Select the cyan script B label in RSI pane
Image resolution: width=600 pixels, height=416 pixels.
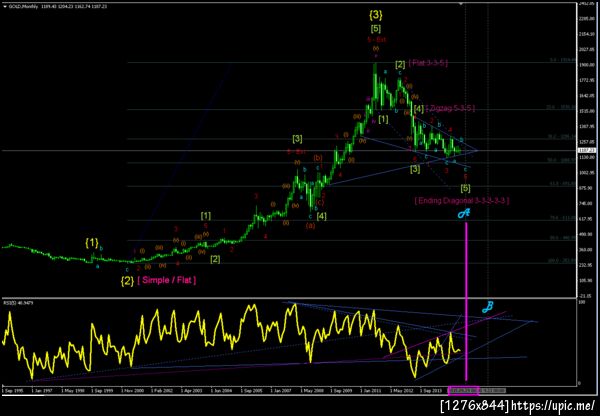[487, 307]
